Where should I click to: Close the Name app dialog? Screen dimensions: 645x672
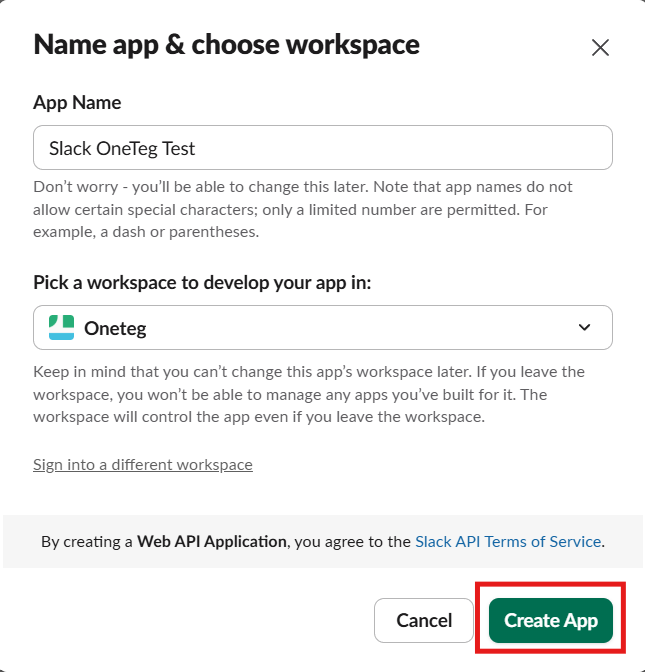coord(600,47)
